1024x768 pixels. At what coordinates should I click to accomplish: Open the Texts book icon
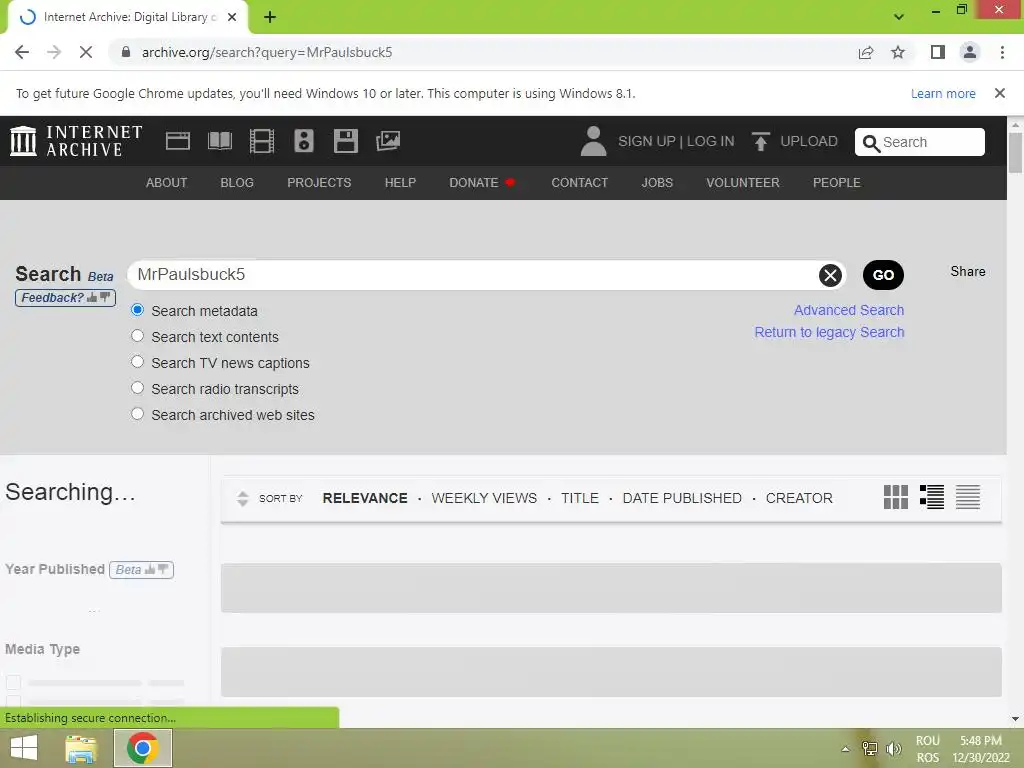pyautogui.click(x=219, y=141)
